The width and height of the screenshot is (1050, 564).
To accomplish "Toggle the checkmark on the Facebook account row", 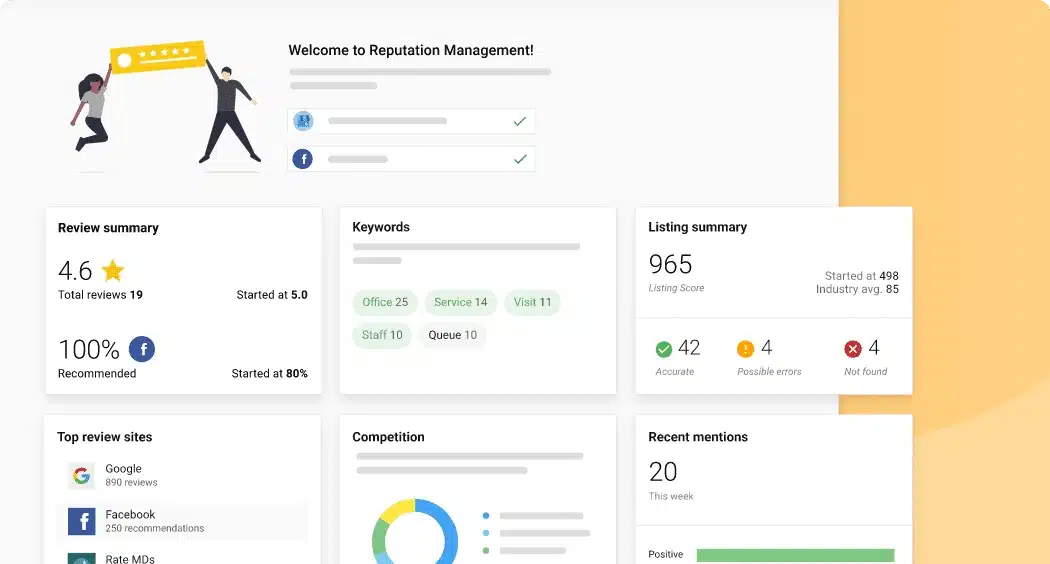I will click(519, 159).
